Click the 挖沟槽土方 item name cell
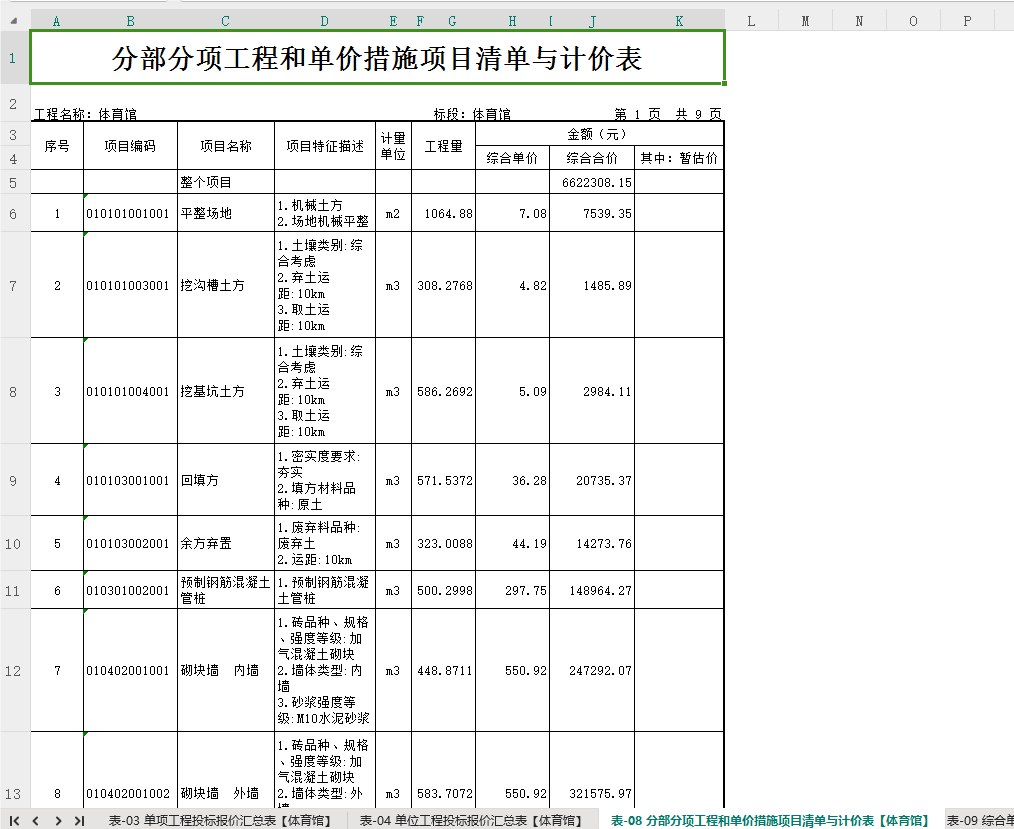Screen dimensions: 1014x829 pyautogui.click(x=226, y=285)
